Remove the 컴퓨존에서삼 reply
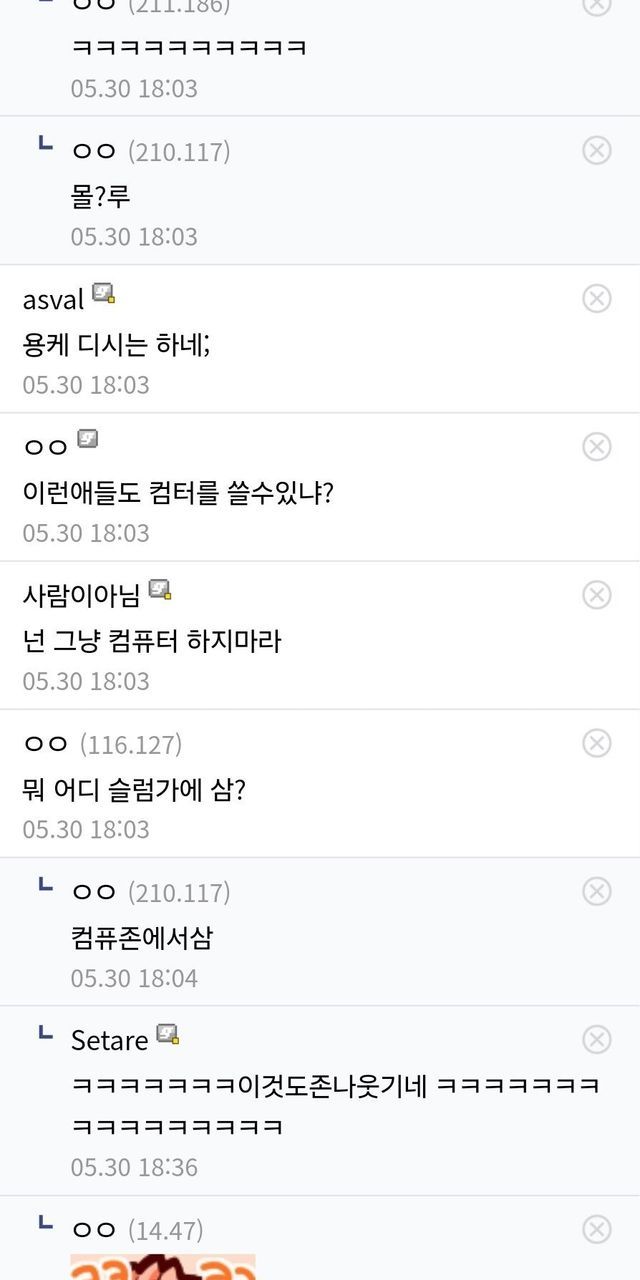640x1280 pixels. pyautogui.click(x=597, y=891)
